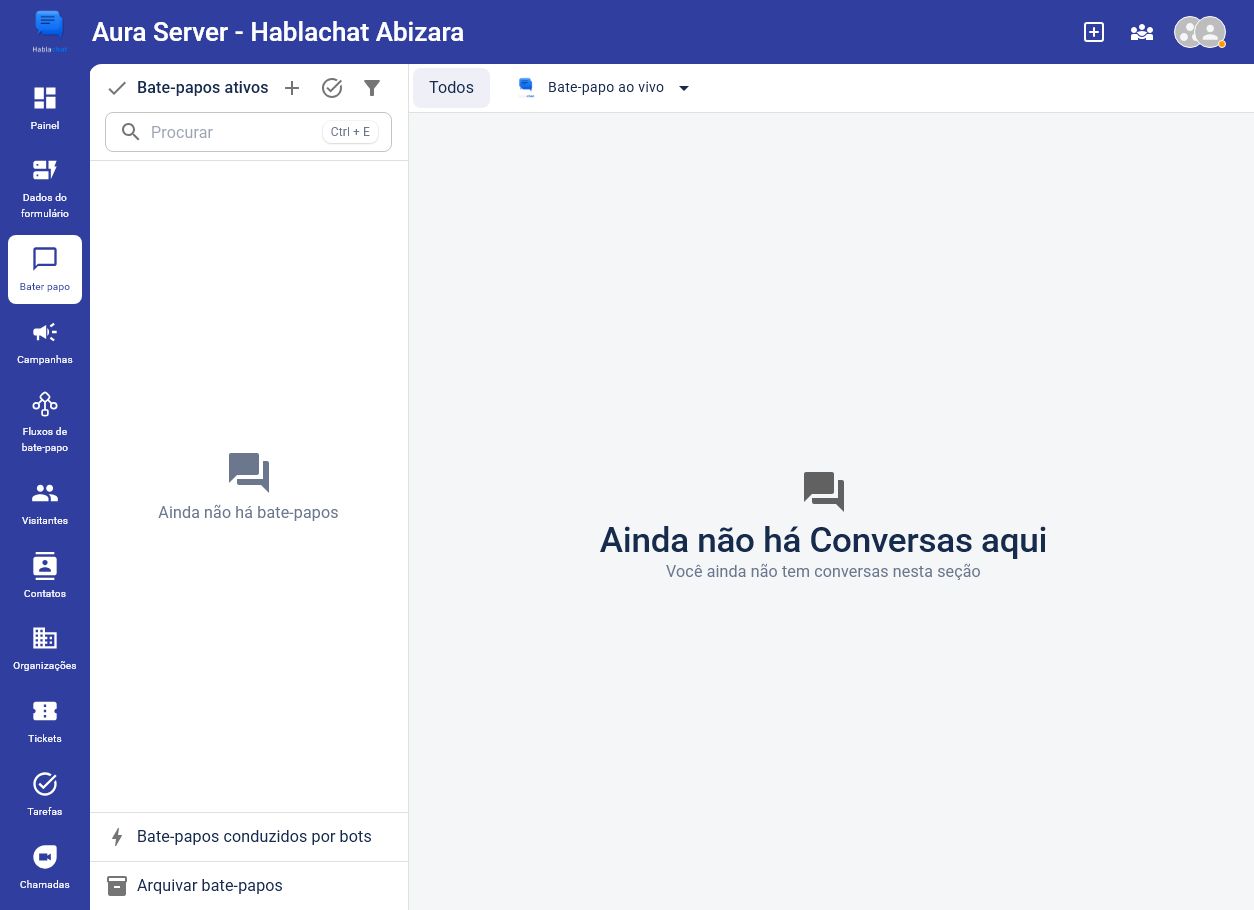Go to Fluxos de bate-papo

[x=45, y=422]
